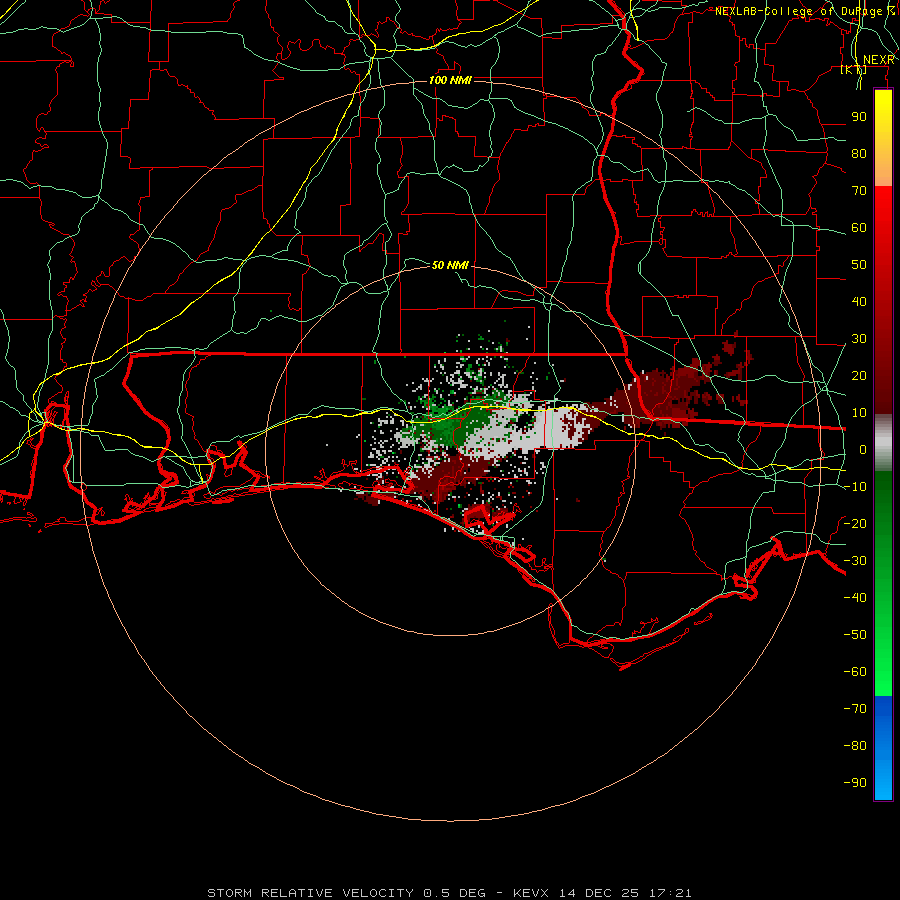The width and height of the screenshot is (900, 900).
Task: Select the -70 scale value
Action: tap(855, 709)
